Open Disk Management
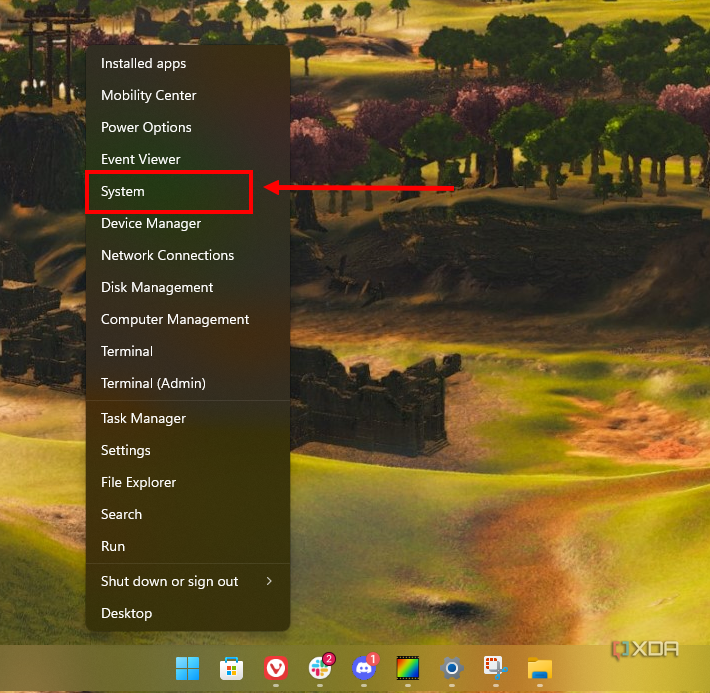The width and height of the screenshot is (710, 693). 188,288
